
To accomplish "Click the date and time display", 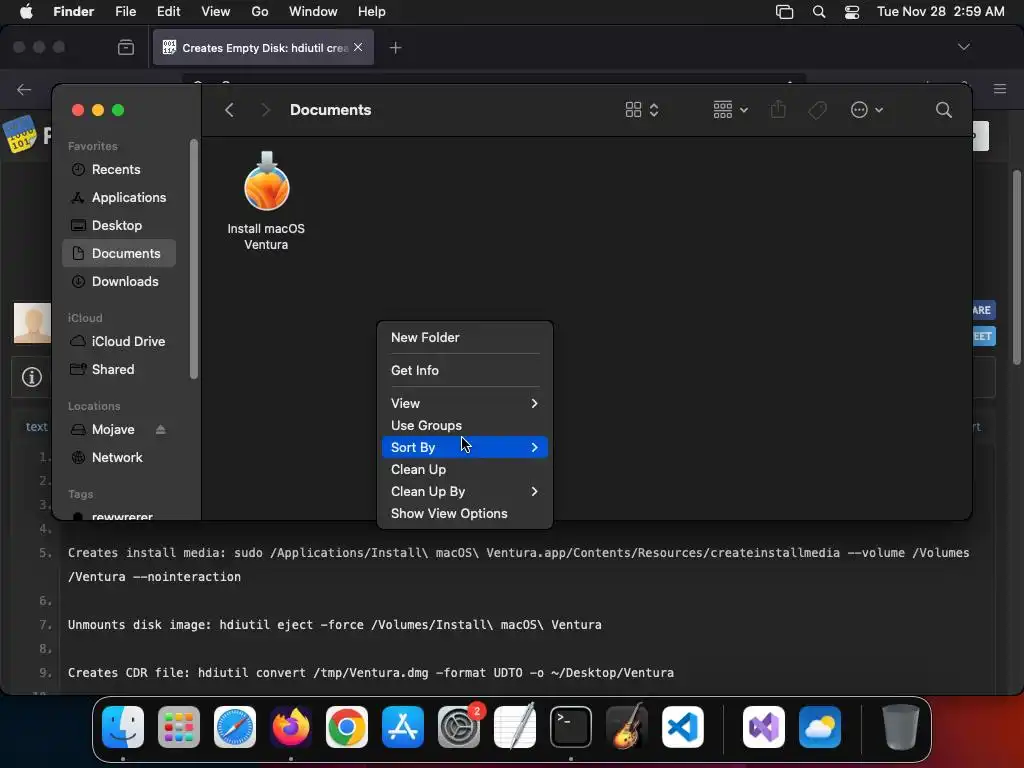I will (x=940, y=12).
